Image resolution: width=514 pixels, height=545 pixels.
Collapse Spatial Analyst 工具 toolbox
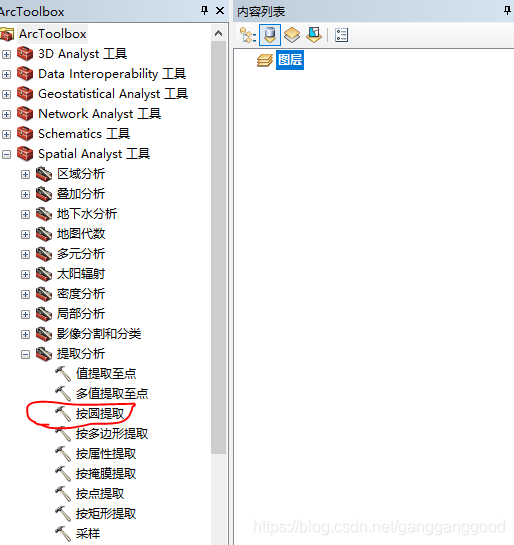(6, 154)
